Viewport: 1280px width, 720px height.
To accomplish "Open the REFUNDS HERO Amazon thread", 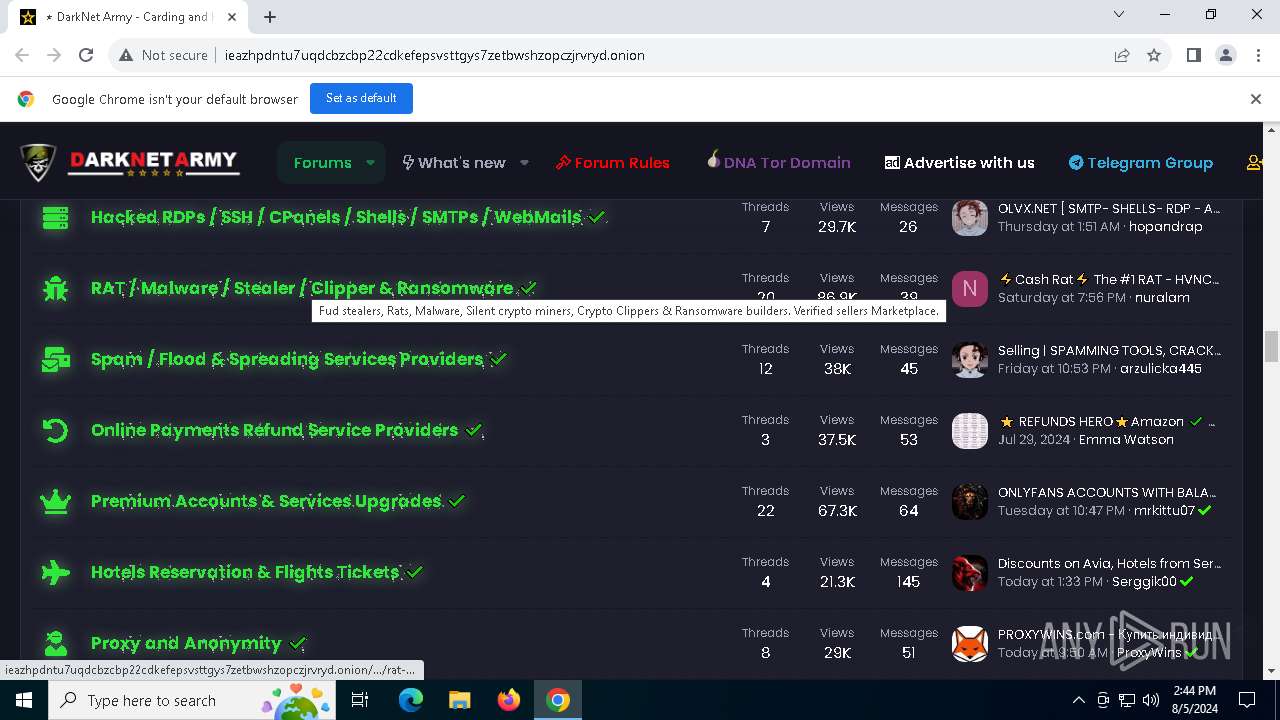I will coord(1107,421).
